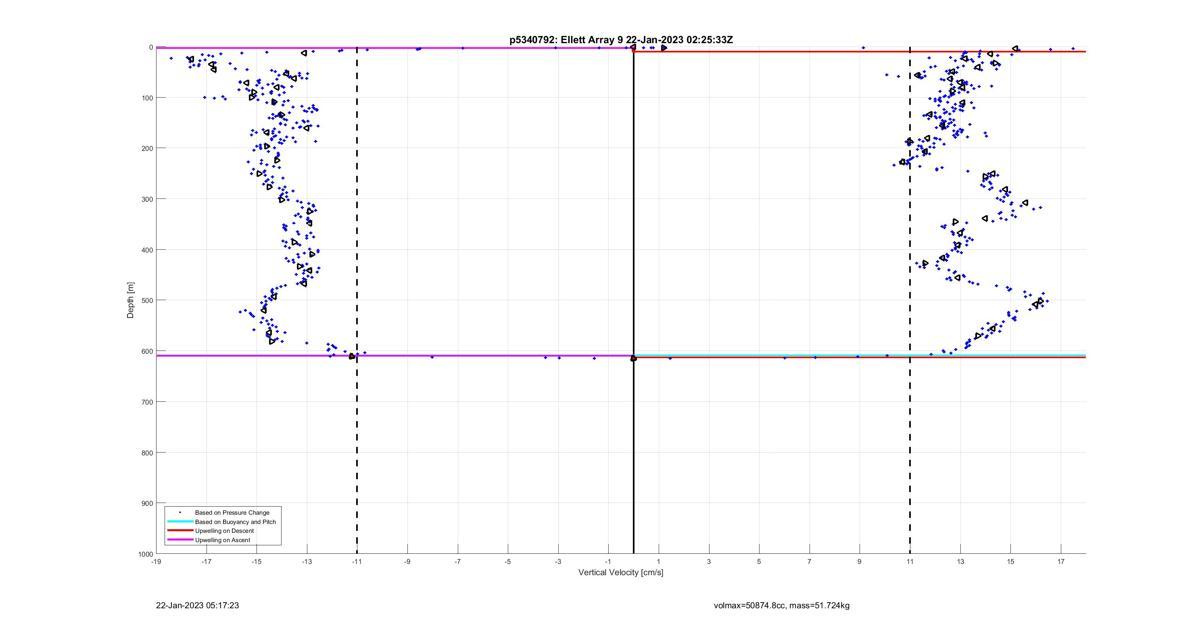
Task: Pick the cyan line swatch in the legend
Action: coord(180,522)
